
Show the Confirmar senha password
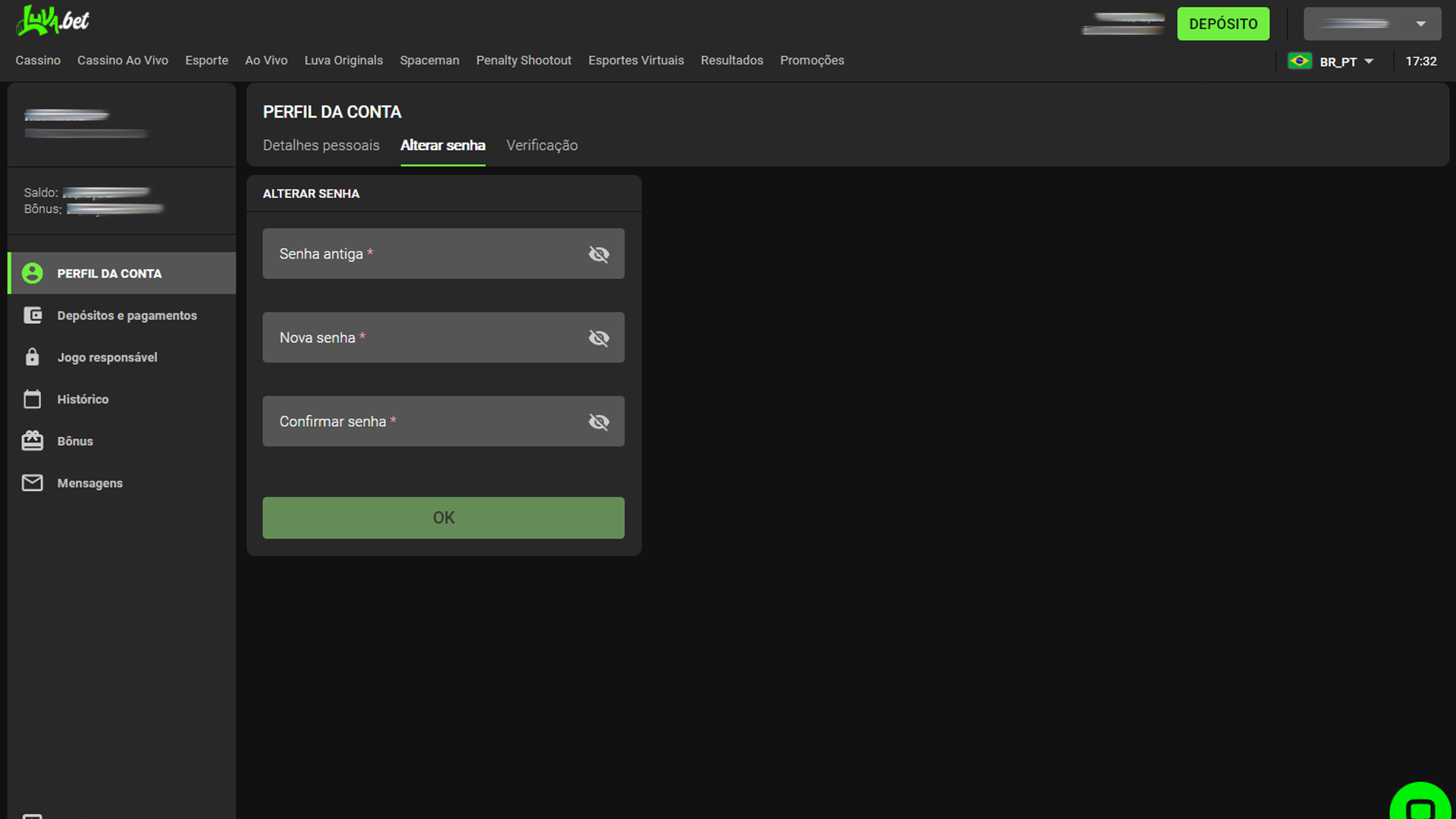point(599,422)
